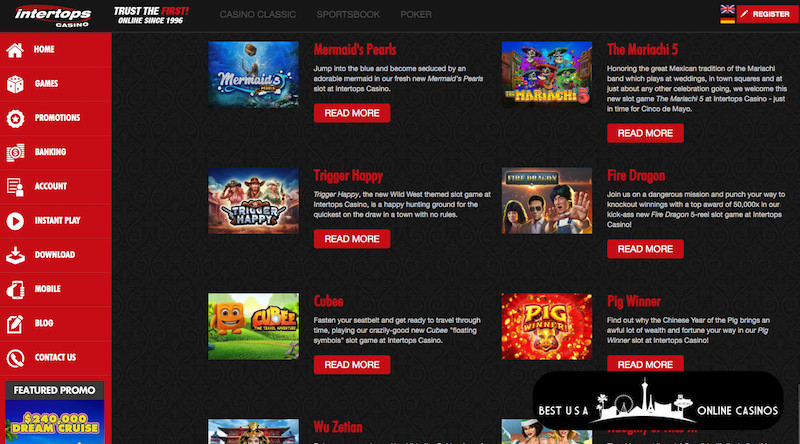Open Blog via the pencil icon
800x444 pixels.
pyautogui.click(x=15, y=324)
